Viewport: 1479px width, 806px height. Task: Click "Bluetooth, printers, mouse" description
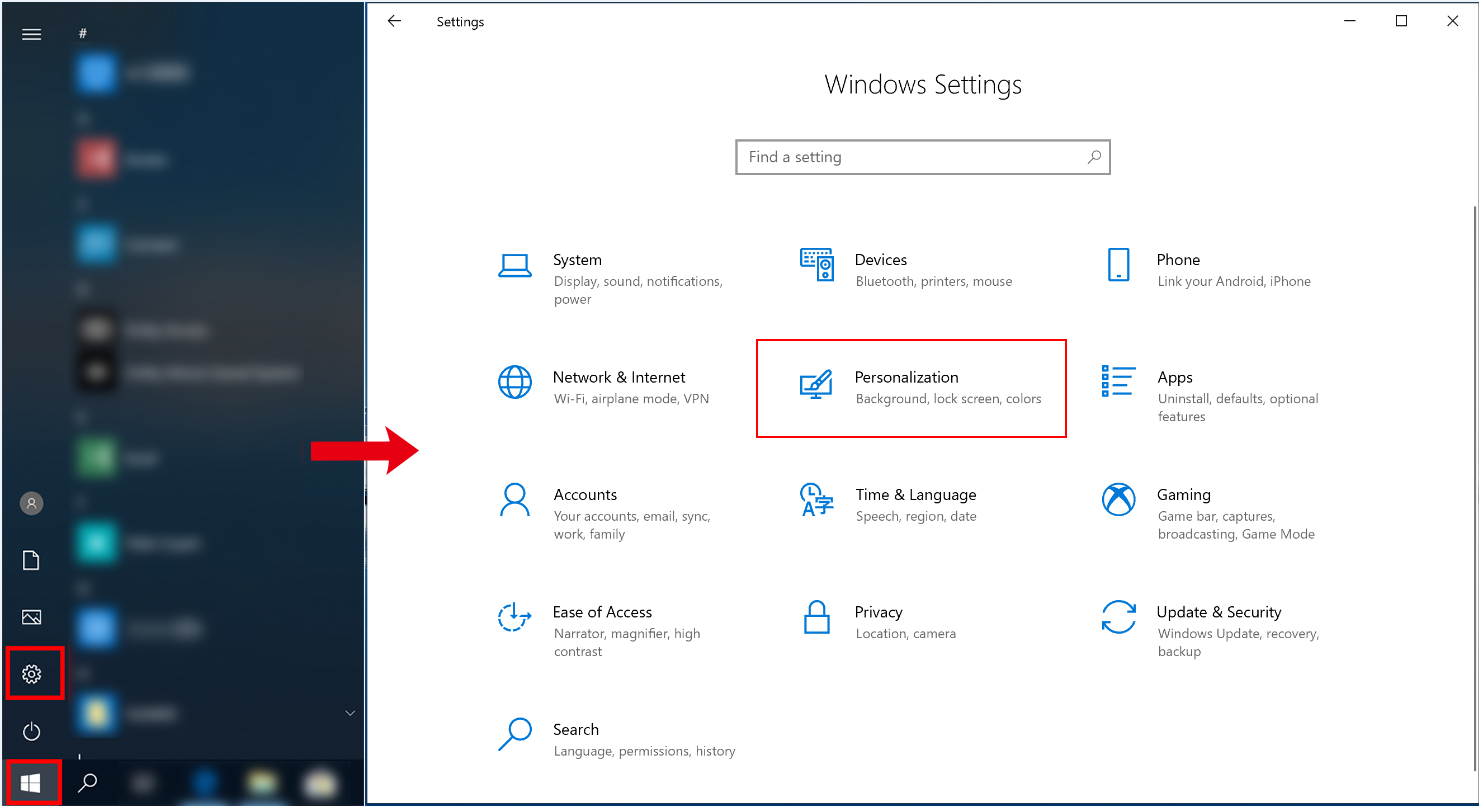(x=934, y=282)
